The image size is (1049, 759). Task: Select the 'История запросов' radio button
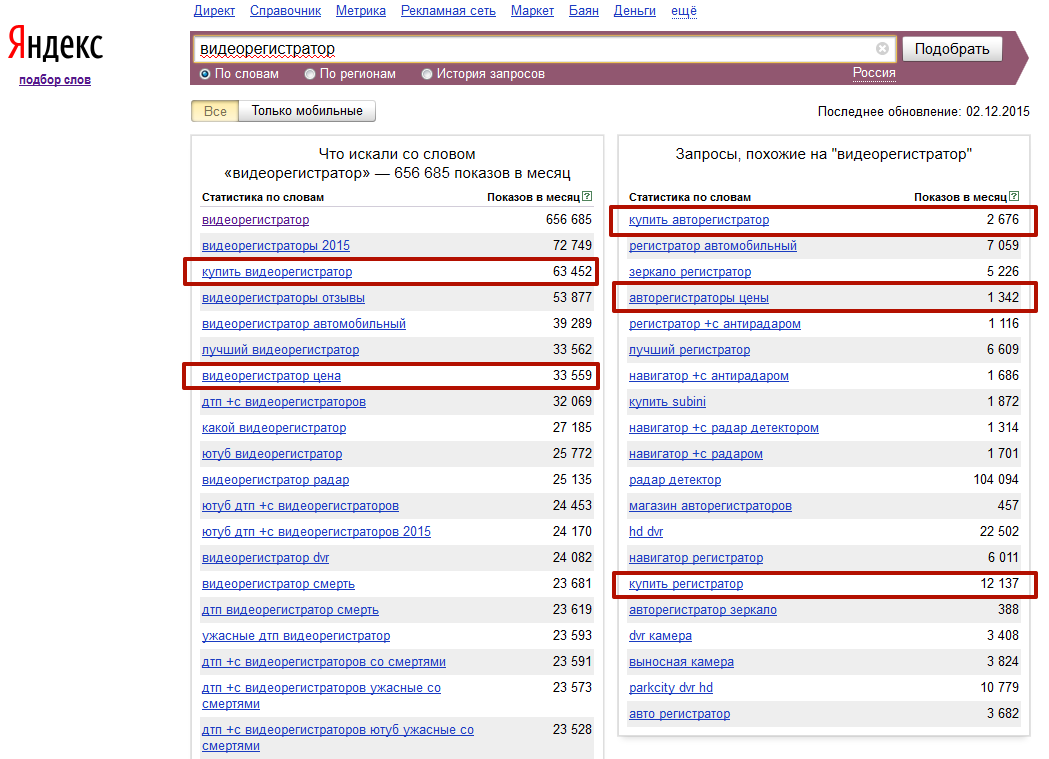[427, 74]
